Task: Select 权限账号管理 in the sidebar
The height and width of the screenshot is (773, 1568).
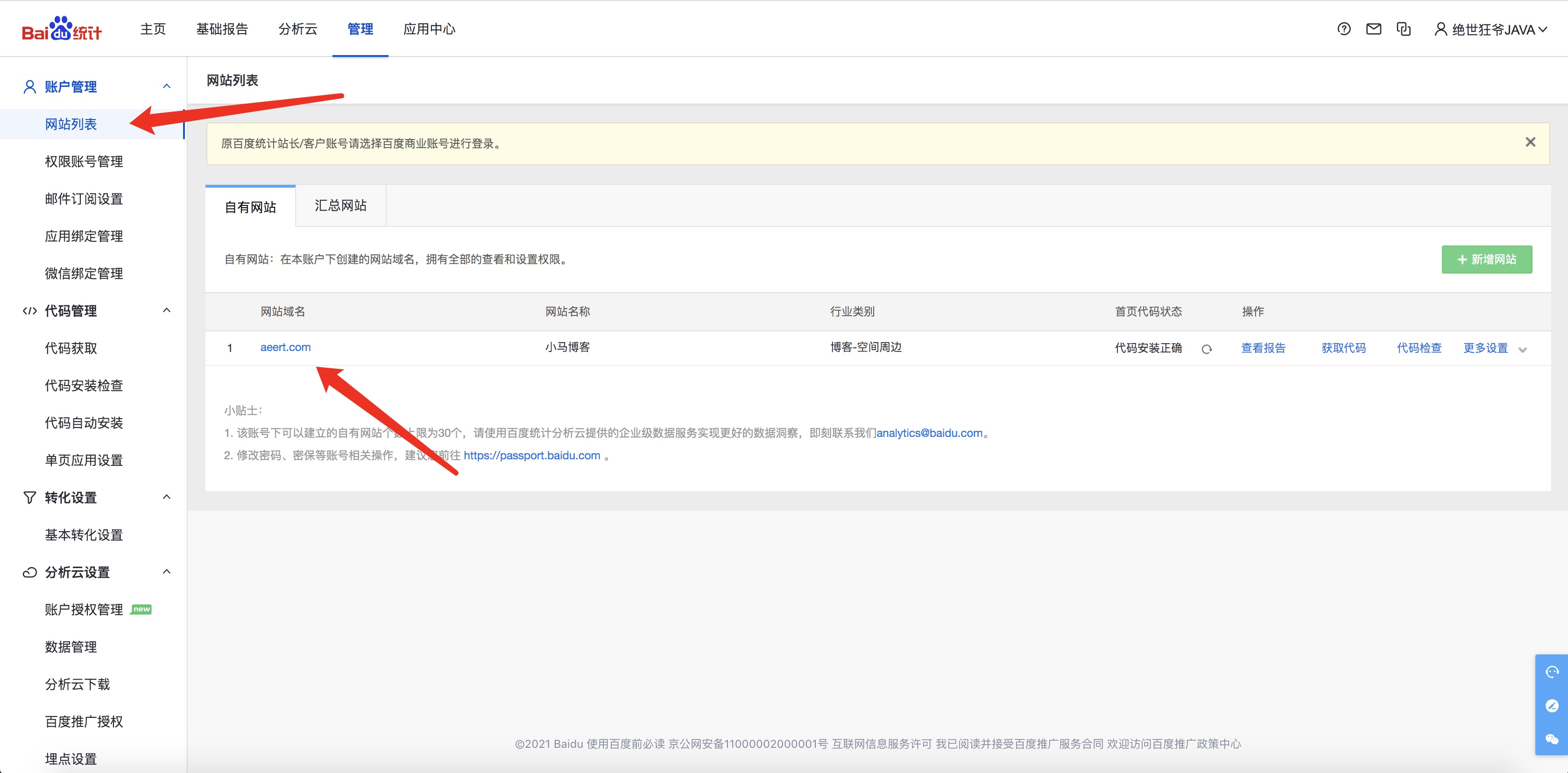Action: click(84, 162)
